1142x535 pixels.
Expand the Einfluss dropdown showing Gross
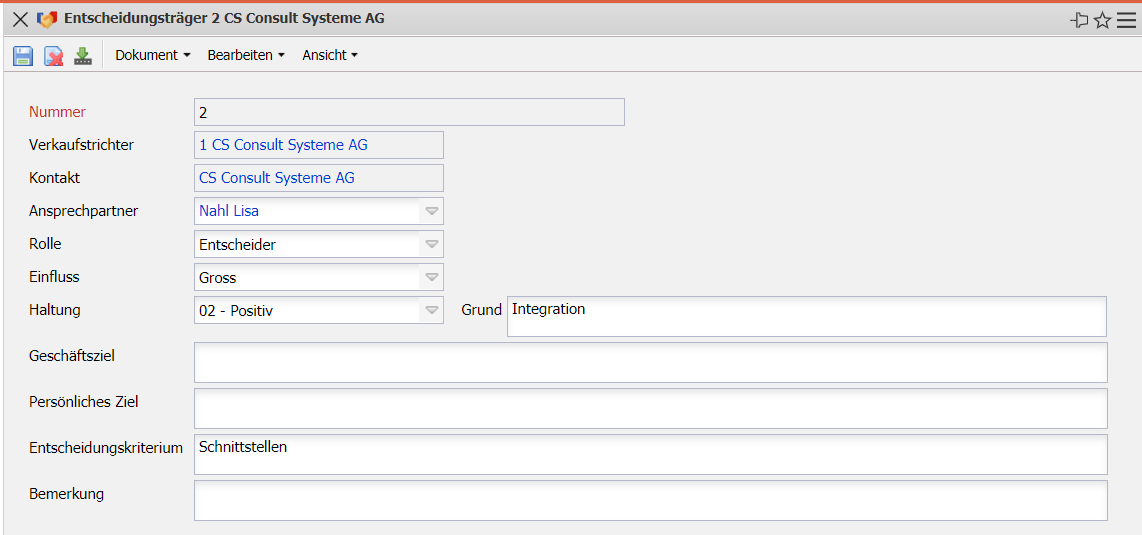coord(431,277)
